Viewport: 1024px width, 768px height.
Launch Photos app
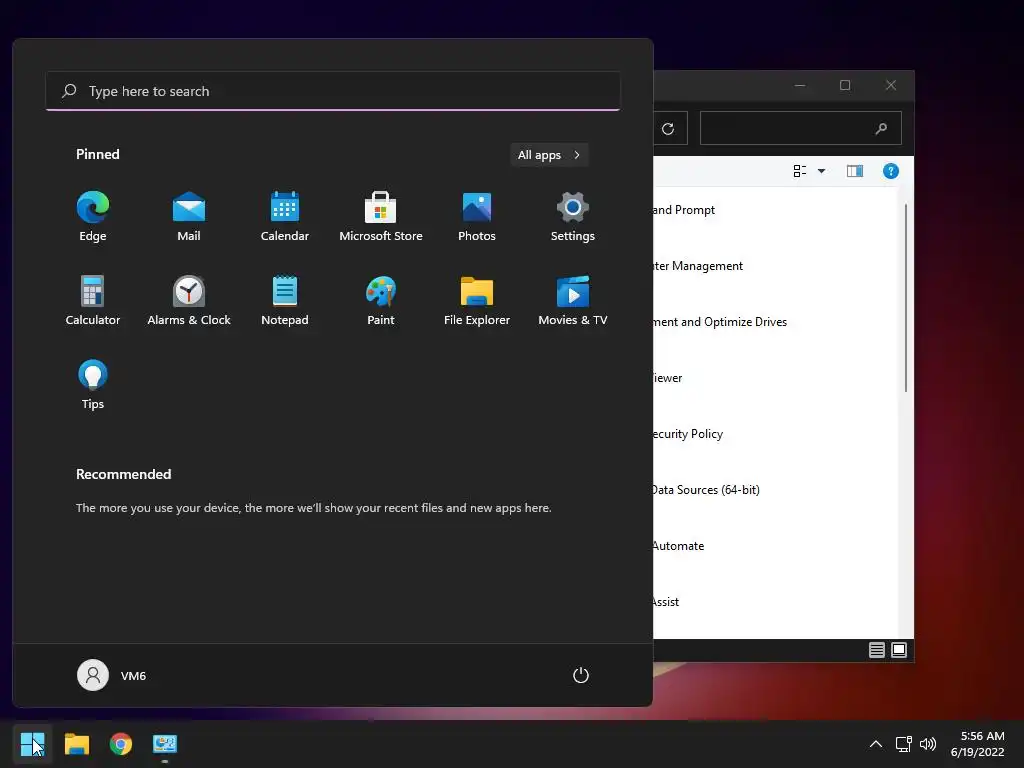point(477,217)
